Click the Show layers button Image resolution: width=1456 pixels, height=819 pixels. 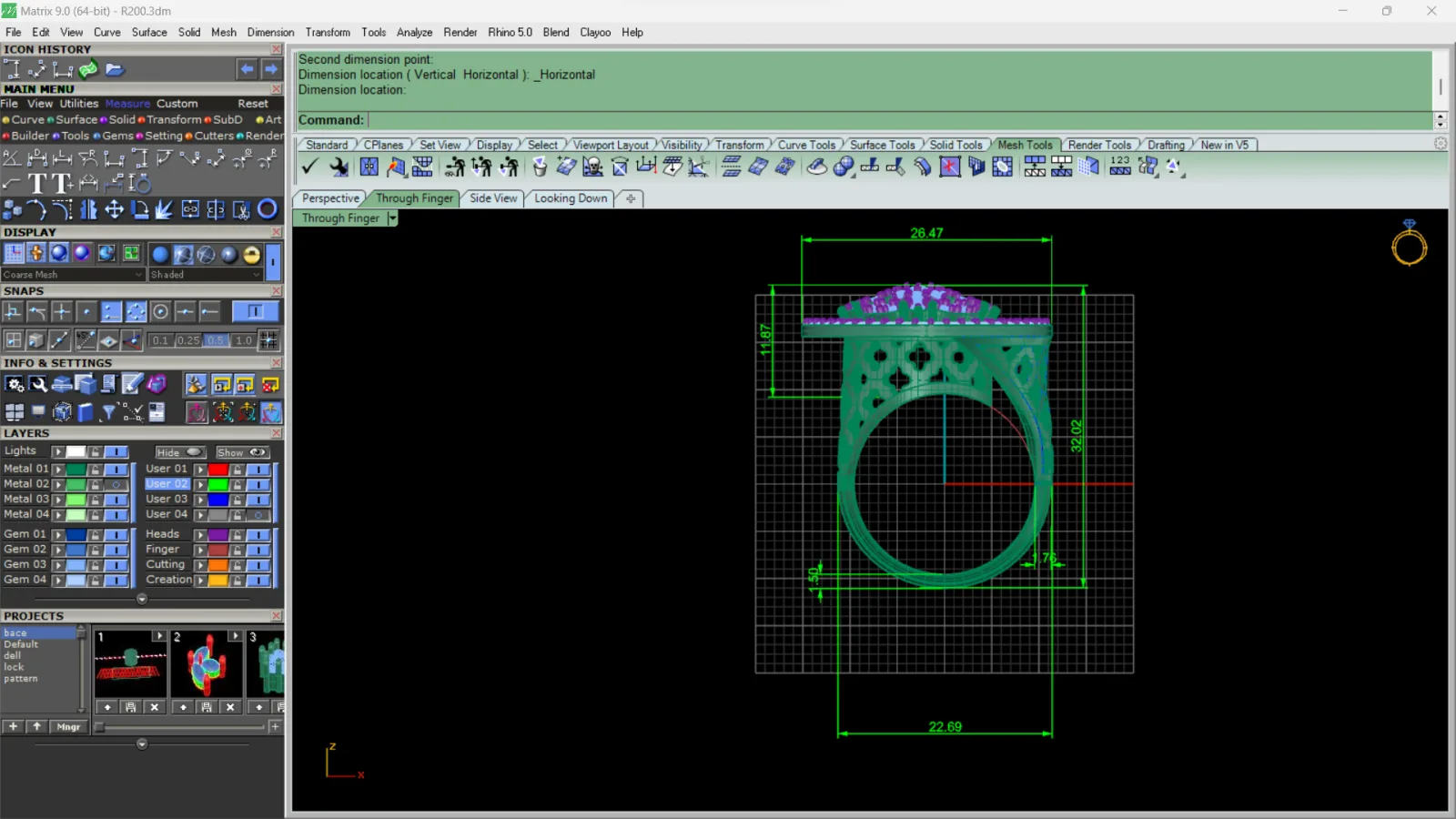coord(241,452)
